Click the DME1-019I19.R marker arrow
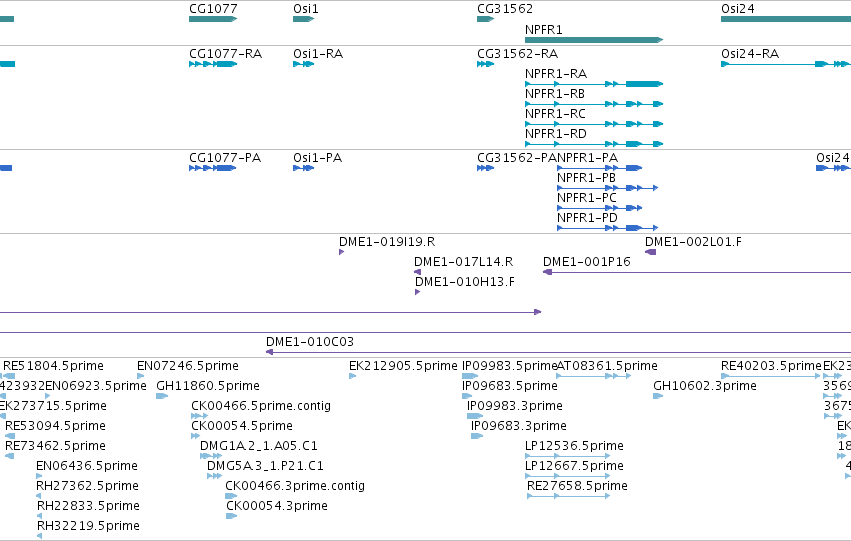Screen dimensions: 851x541 [341, 252]
